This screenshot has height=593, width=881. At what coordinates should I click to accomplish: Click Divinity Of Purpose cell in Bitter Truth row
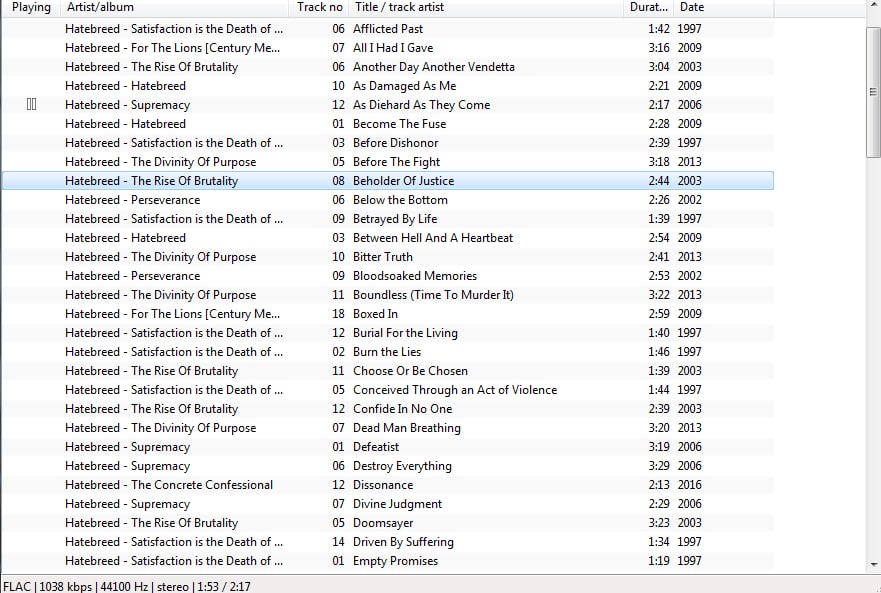click(x=160, y=257)
